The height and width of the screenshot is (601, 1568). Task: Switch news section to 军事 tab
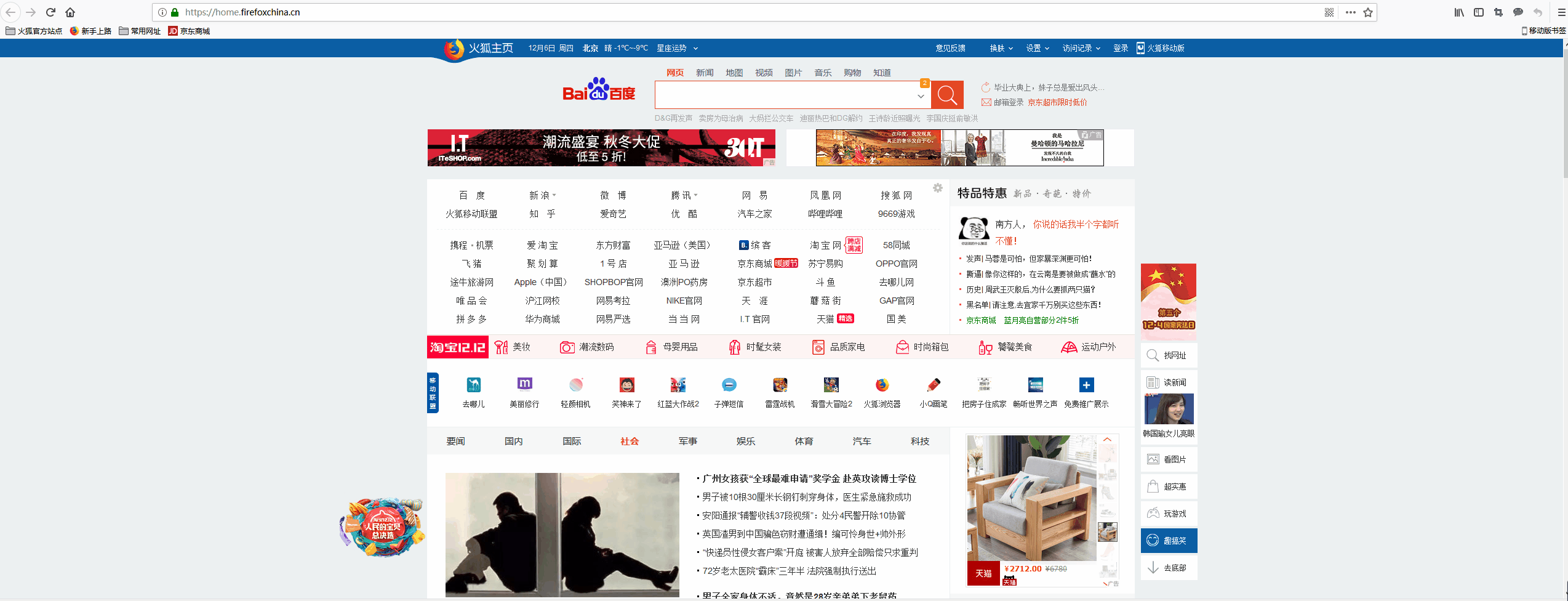(x=687, y=441)
